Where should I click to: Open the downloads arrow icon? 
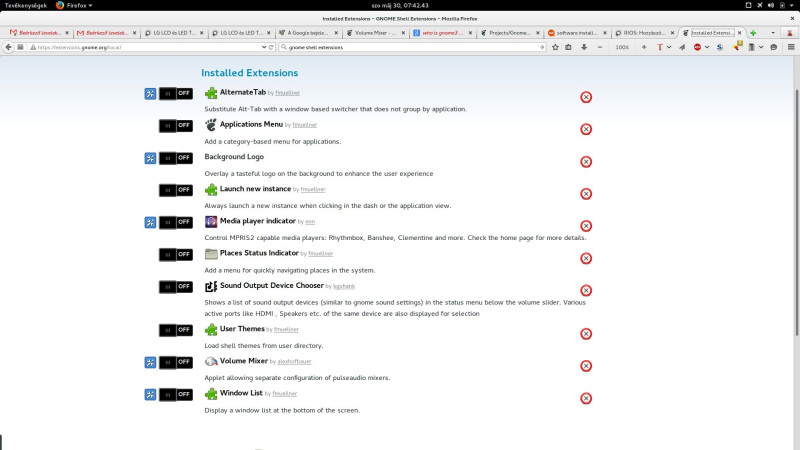click(x=584, y=47)
